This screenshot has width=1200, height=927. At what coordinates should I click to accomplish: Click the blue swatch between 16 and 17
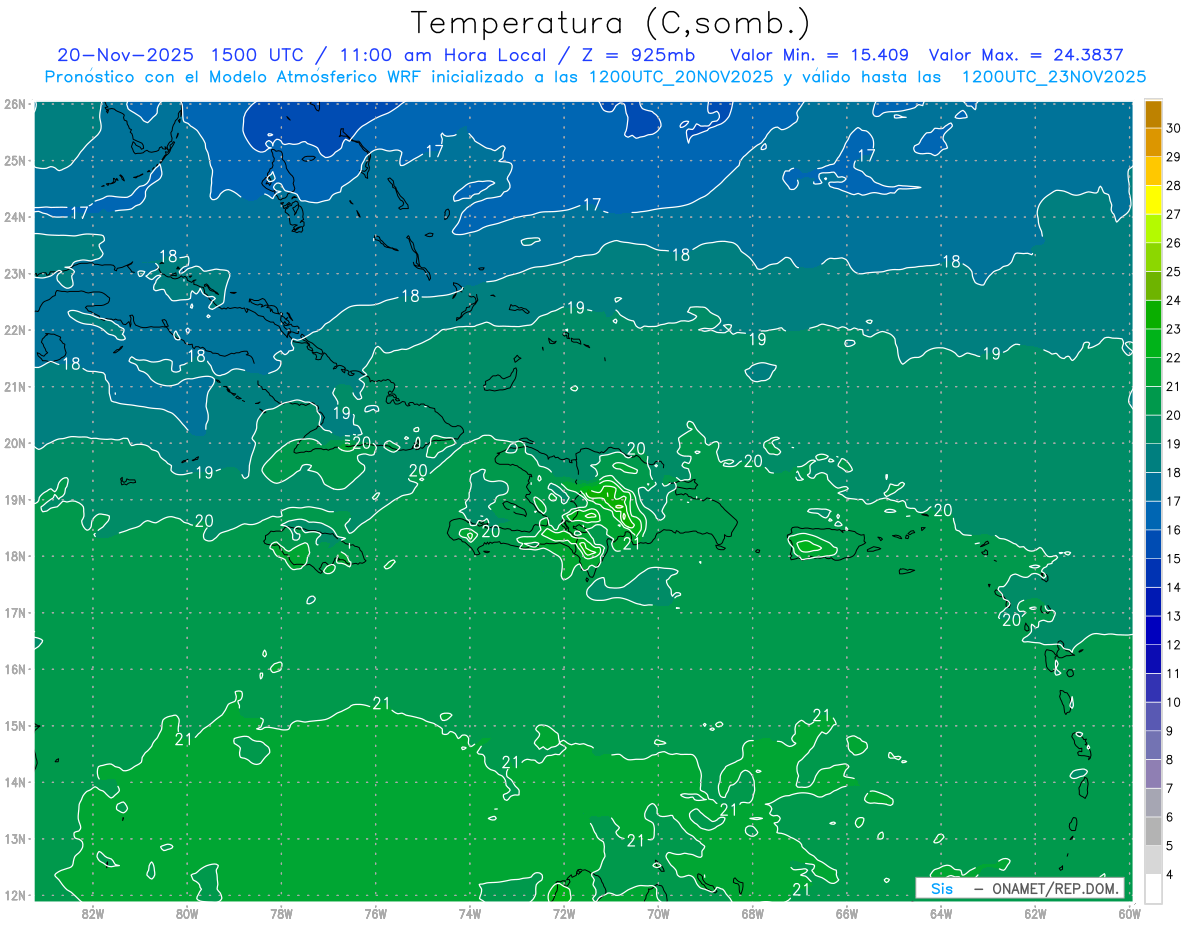[1153, 516]
